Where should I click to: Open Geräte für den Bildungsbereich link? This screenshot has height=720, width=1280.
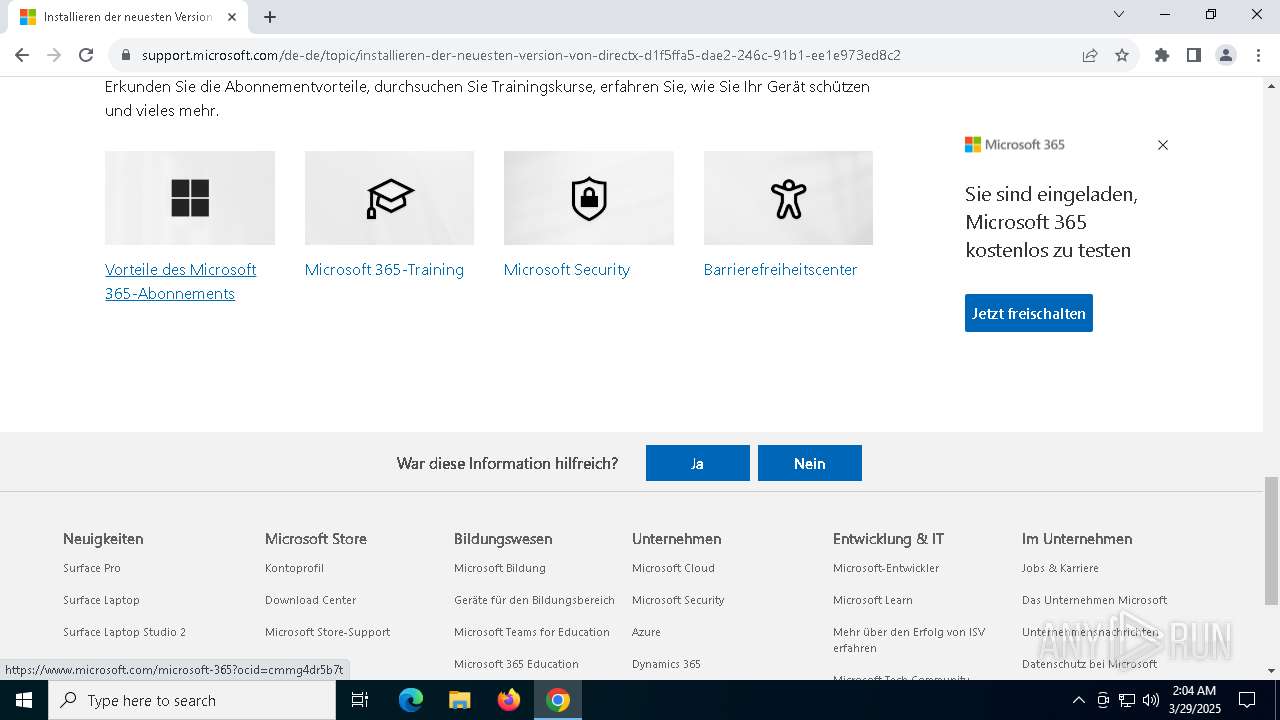coord(534,600)
